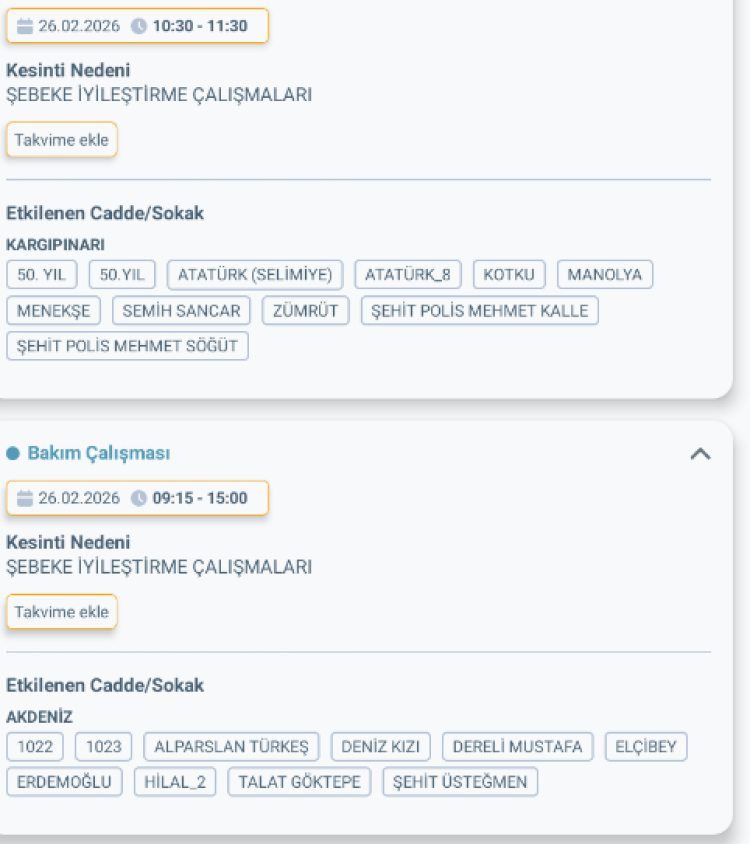Screen dimensions: 750x844
Task: Click the Takvime ekle button in the first card
Action: [61, 140]
